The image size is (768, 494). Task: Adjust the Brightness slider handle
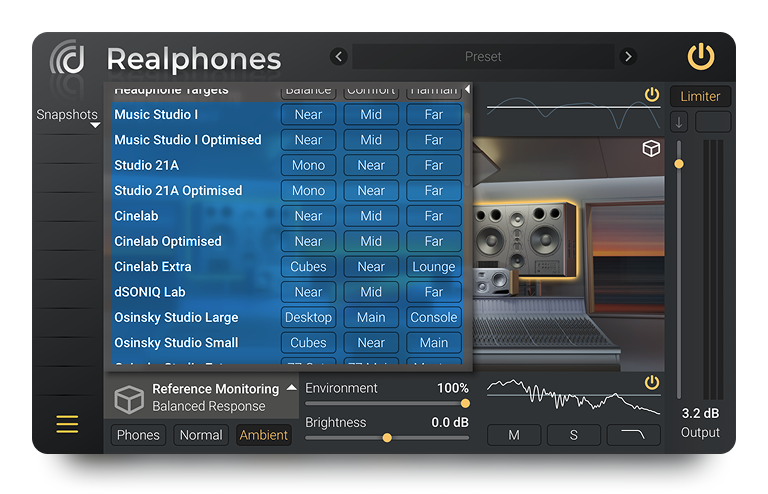click(x=387, y=438)
